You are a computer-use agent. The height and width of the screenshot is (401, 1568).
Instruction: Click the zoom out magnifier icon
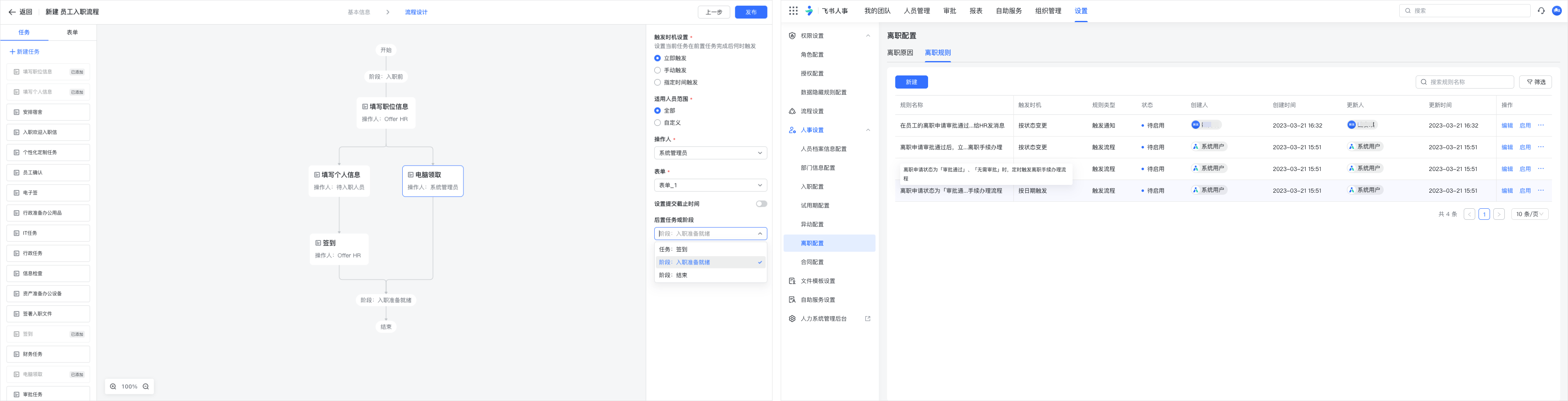[146, 386]
